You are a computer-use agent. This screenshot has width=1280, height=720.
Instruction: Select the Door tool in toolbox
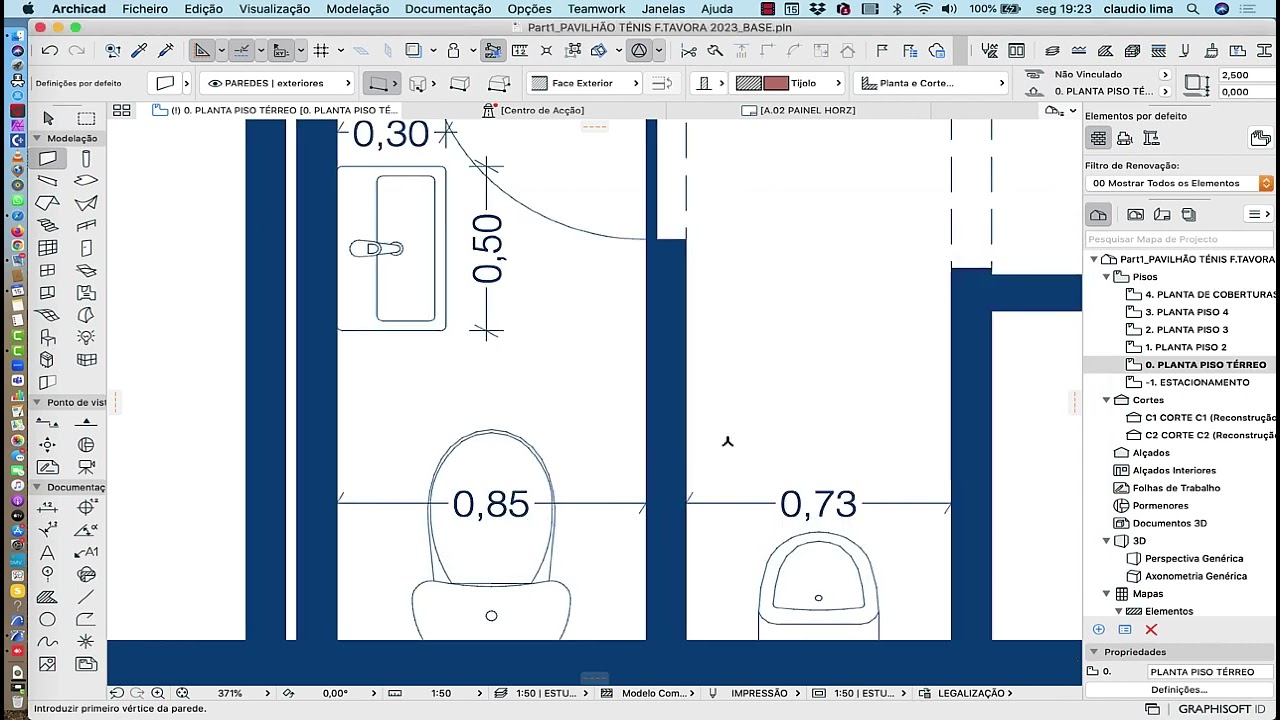point(86,248)
